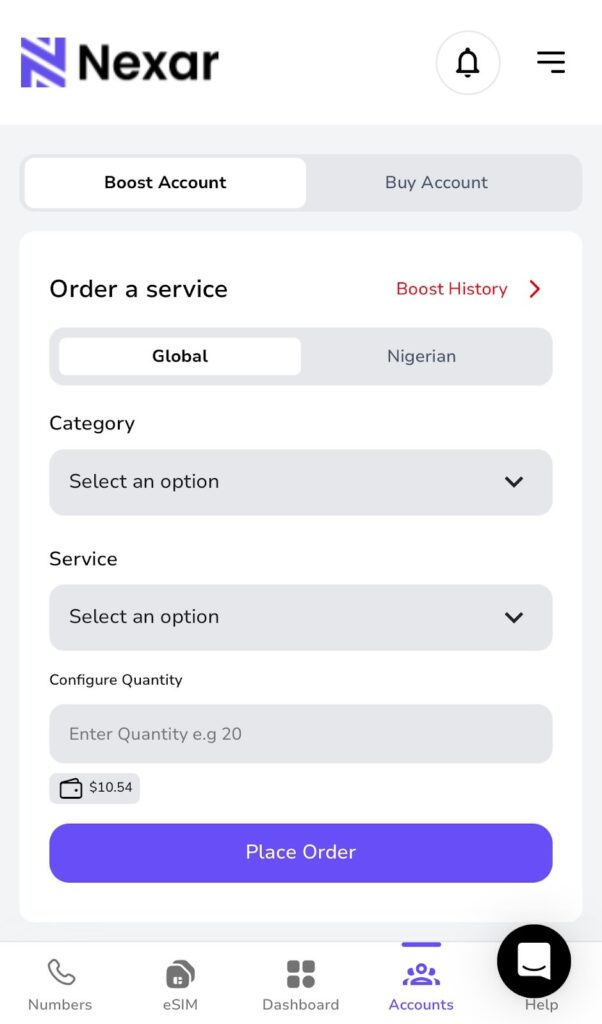Open the Dashboard grid icon
Screen dimensions: 602x1024
coord(300,973)
